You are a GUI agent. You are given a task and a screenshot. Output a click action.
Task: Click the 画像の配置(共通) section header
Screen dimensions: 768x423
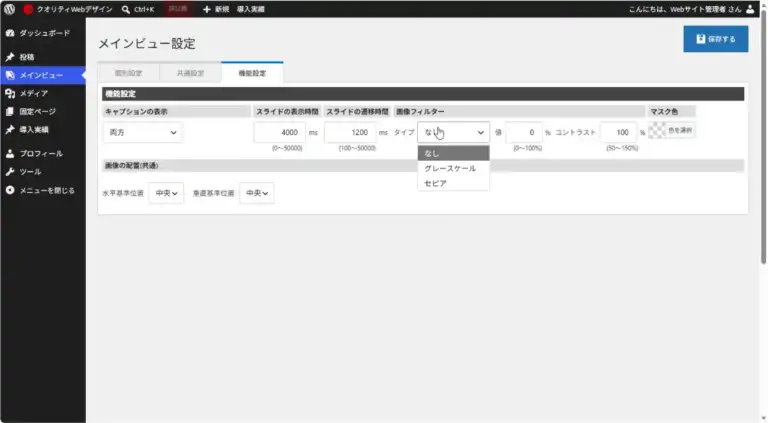423,165
